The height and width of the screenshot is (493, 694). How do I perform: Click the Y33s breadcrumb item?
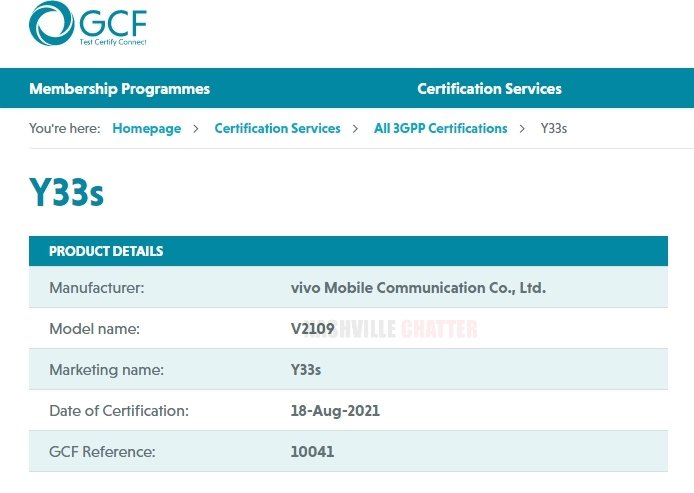click(554, 128)
